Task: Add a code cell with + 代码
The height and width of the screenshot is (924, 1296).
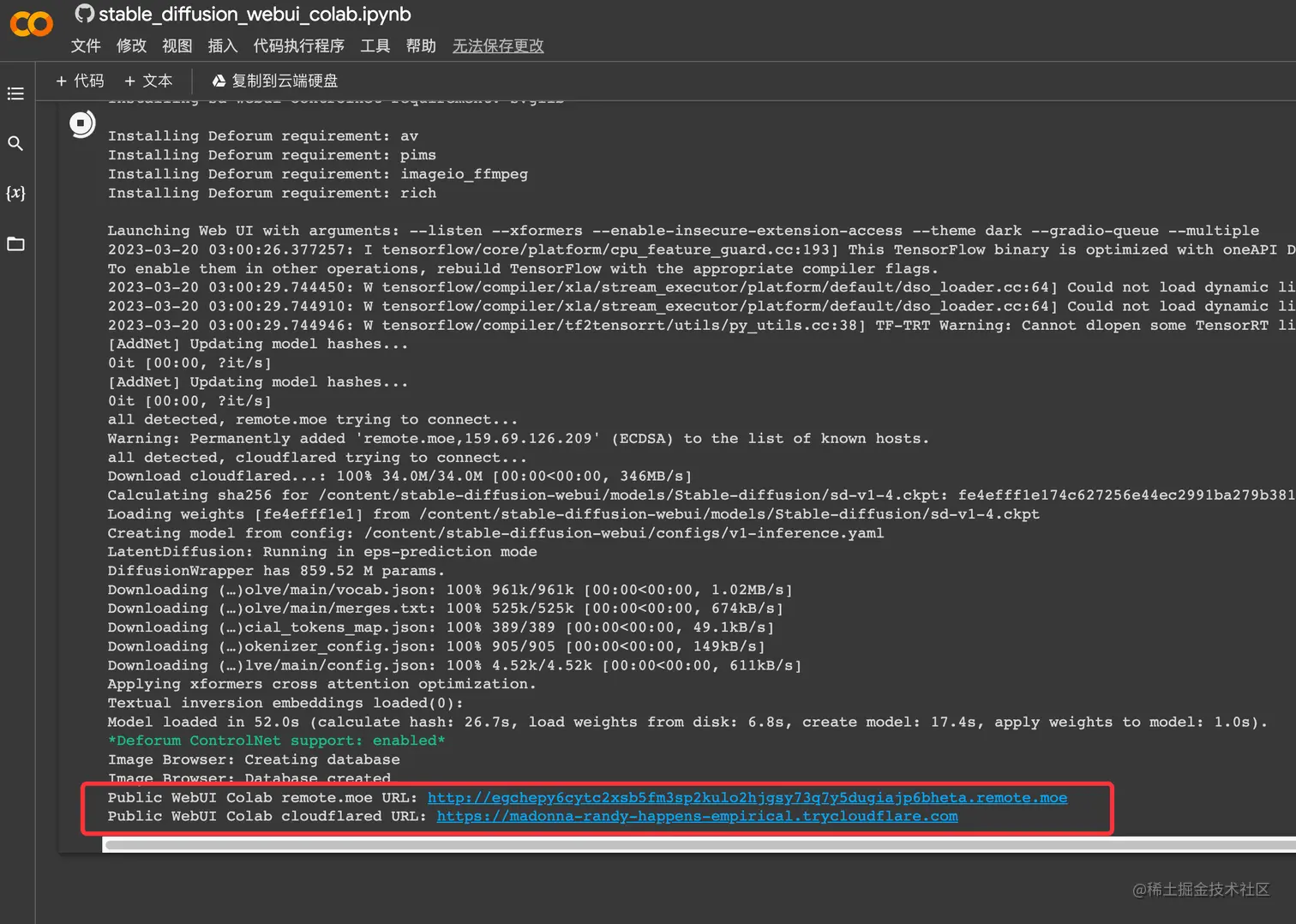Action: [x=80, y=81]
